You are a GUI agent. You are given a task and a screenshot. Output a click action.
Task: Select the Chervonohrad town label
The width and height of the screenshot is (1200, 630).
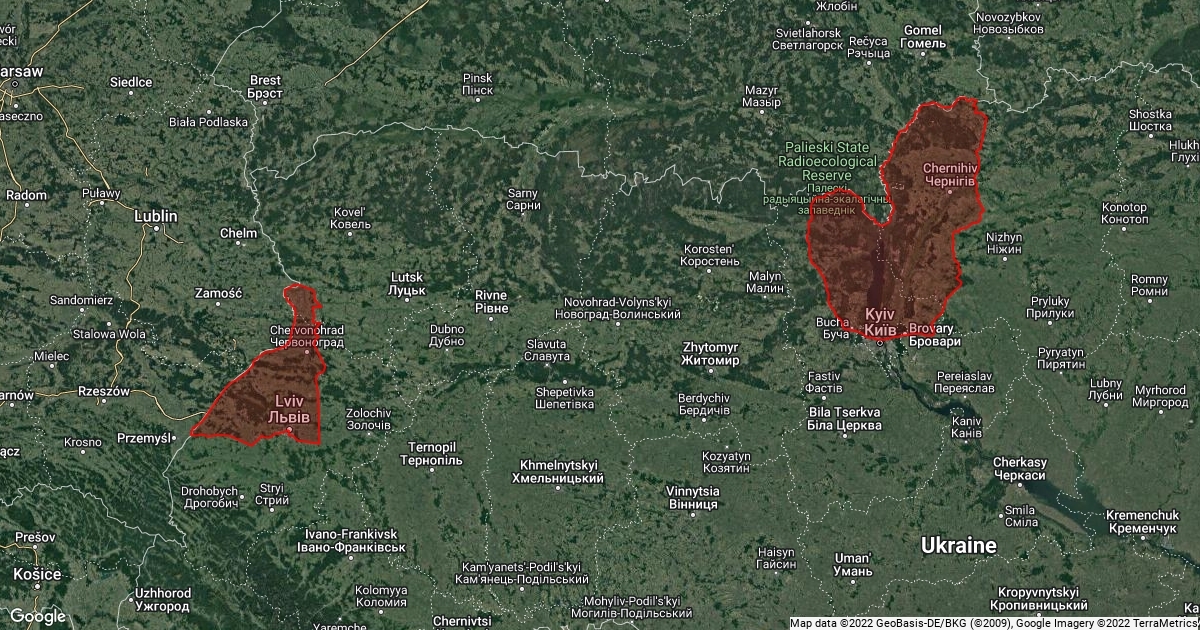(307, 336)
